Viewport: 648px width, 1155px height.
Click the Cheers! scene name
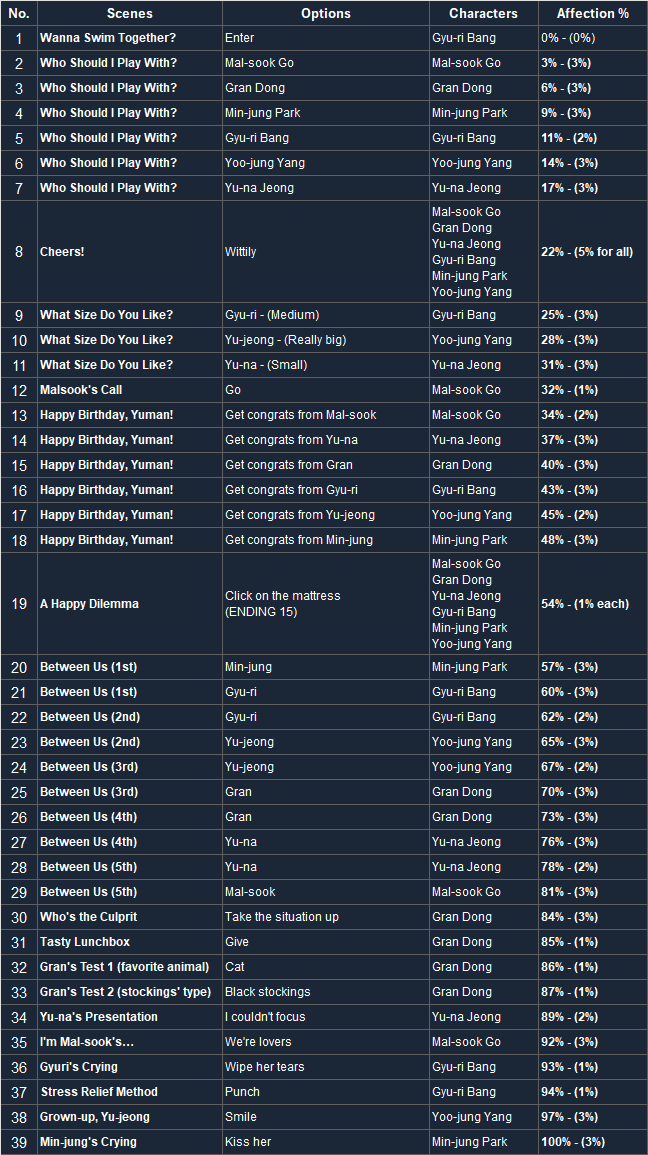pos(62,252)
